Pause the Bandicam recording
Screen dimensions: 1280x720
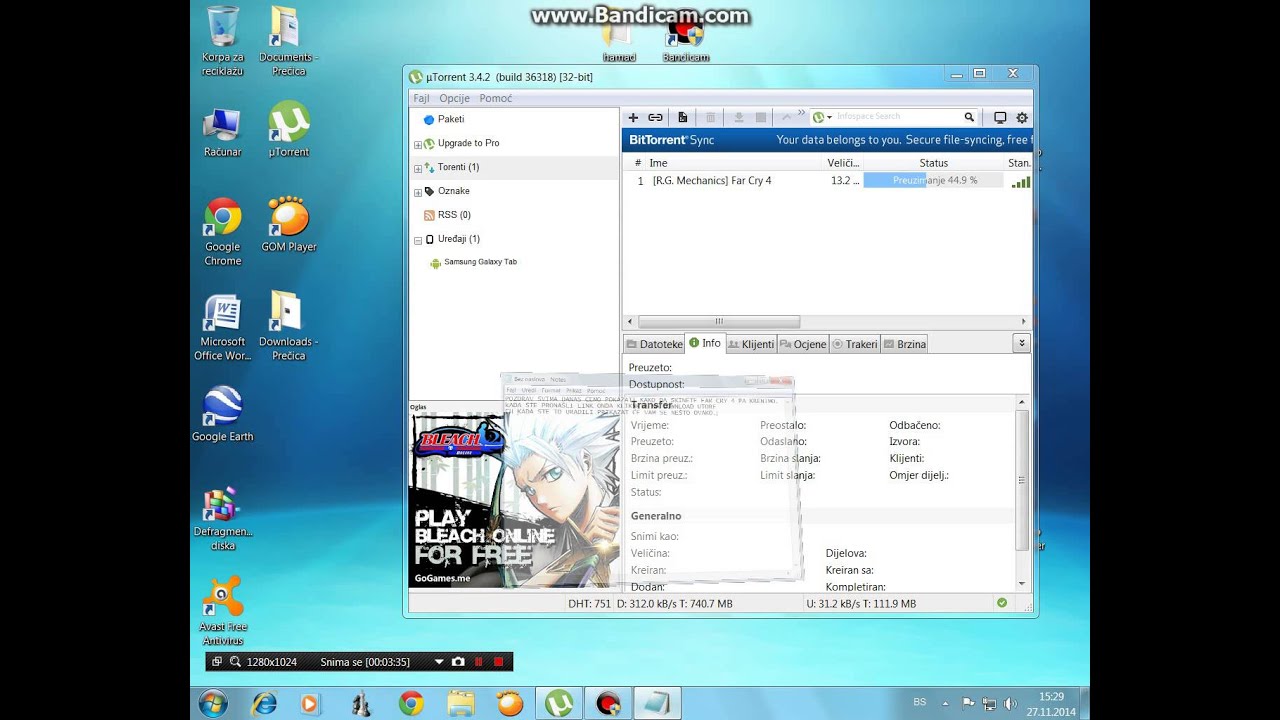pos(478,662)
